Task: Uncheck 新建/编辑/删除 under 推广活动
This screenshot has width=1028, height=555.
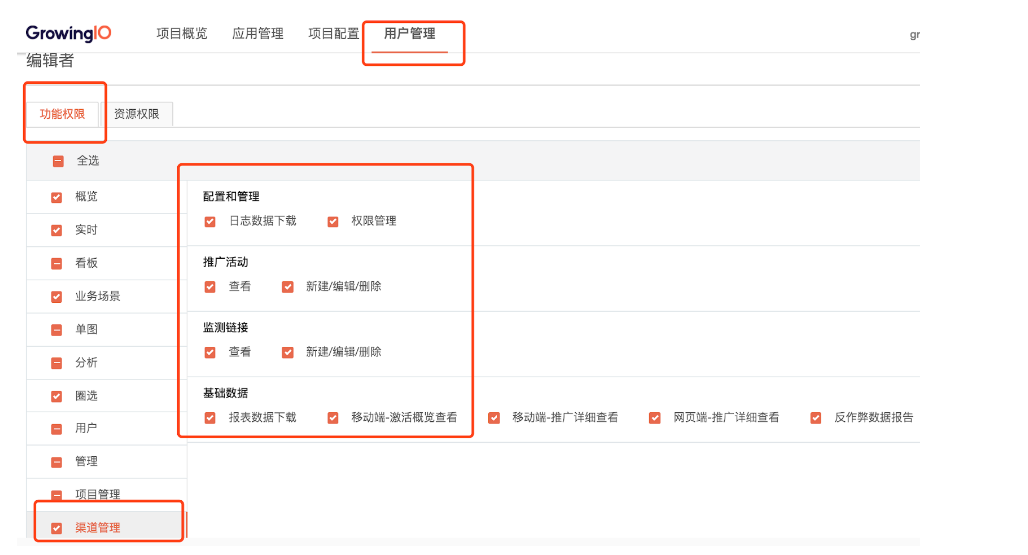Action: (x=288, y=287)
